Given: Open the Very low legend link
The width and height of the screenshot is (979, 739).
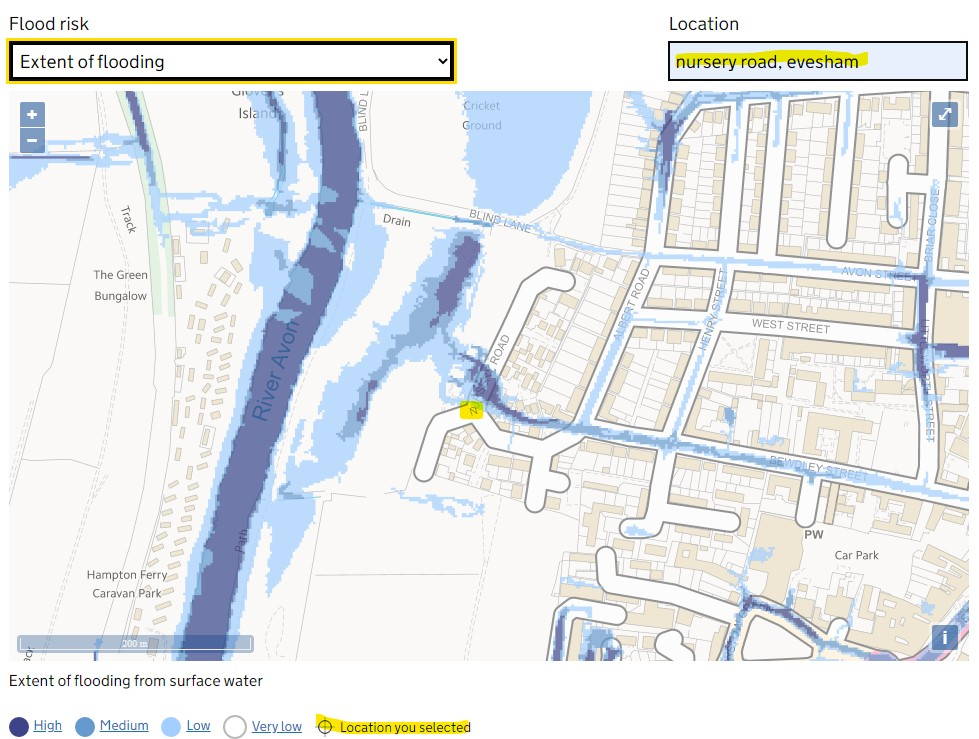Looking at the screenshot, I should pyautogui.click(x=277, y=726).
